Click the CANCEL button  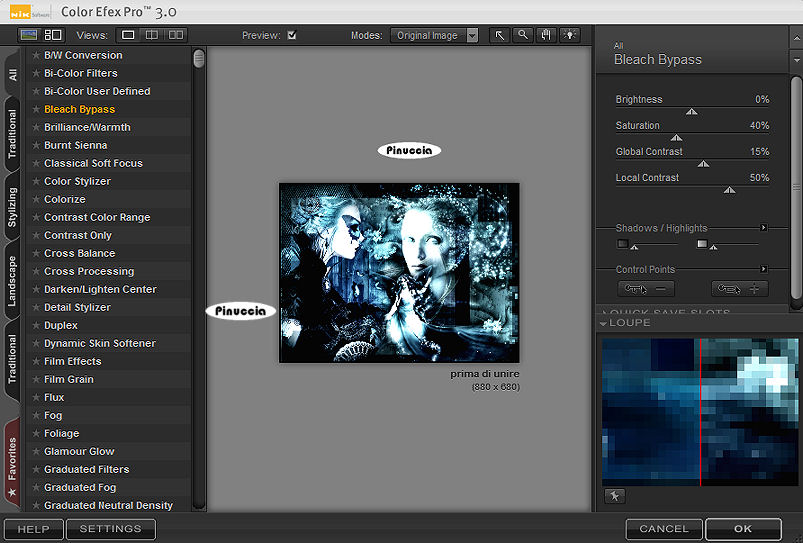click(x=664, y=529)
